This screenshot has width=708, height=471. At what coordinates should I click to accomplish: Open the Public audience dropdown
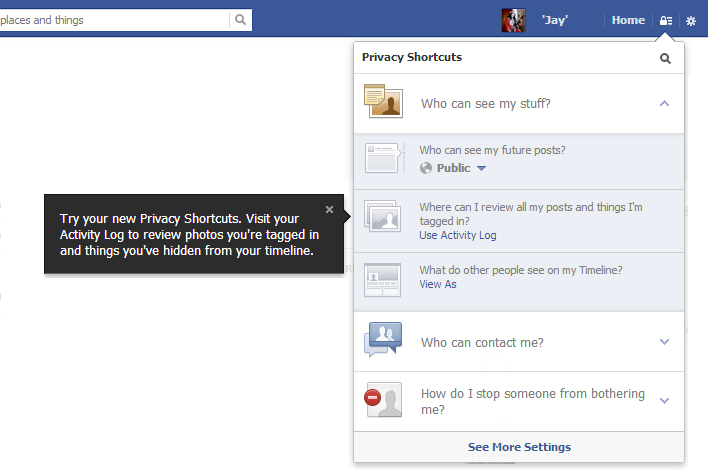click(461, 168)
